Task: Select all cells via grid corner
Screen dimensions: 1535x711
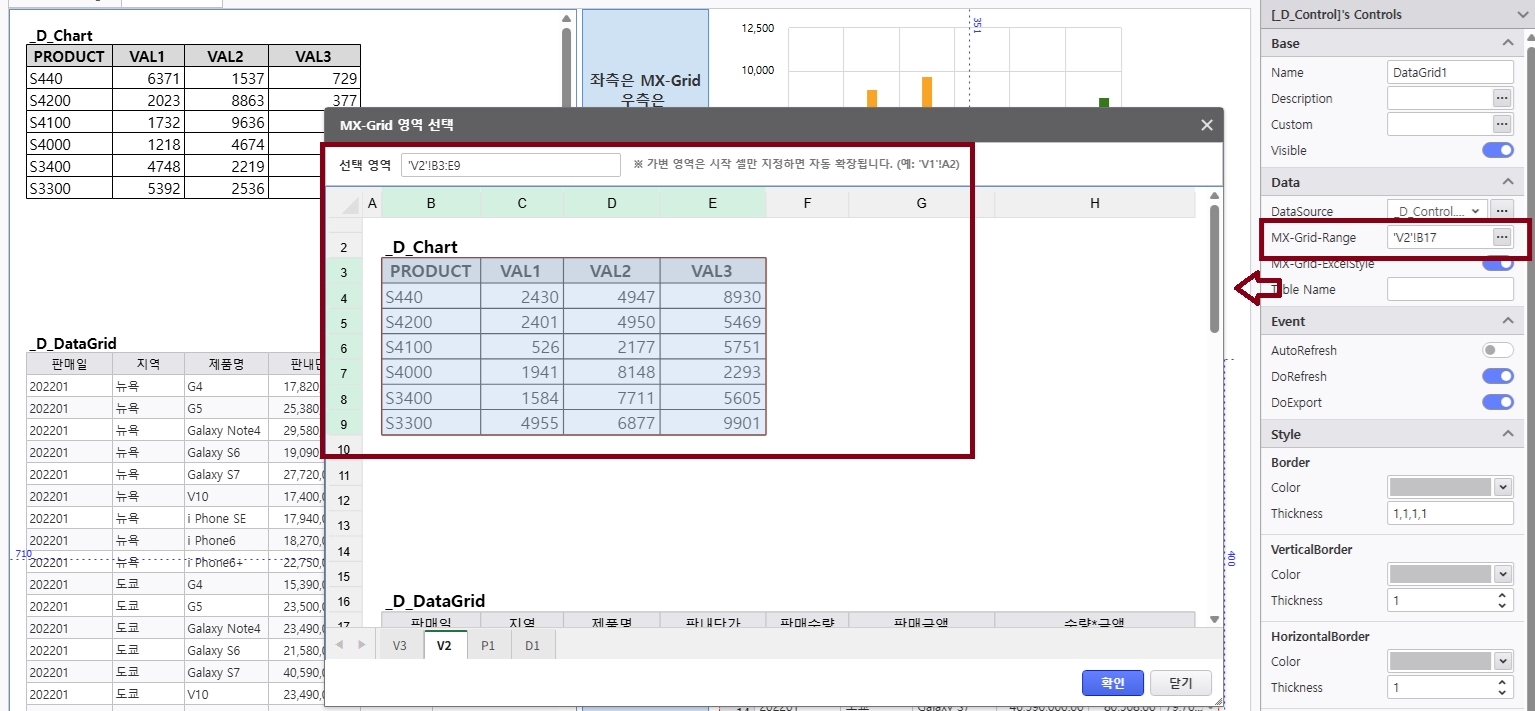Action: tap(349, 204)
